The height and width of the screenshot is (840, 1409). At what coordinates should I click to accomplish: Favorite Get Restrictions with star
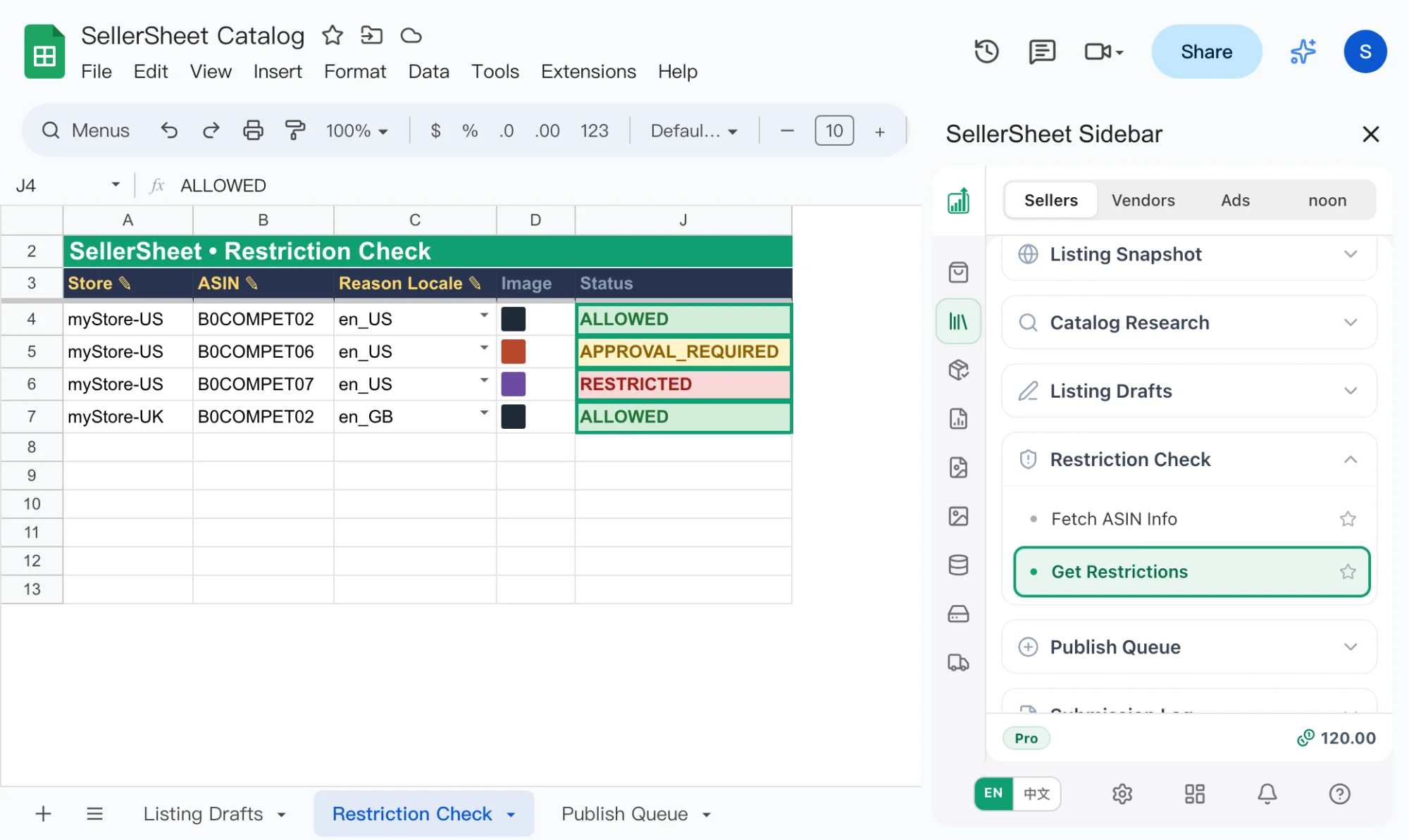[x=1348, y=572]
